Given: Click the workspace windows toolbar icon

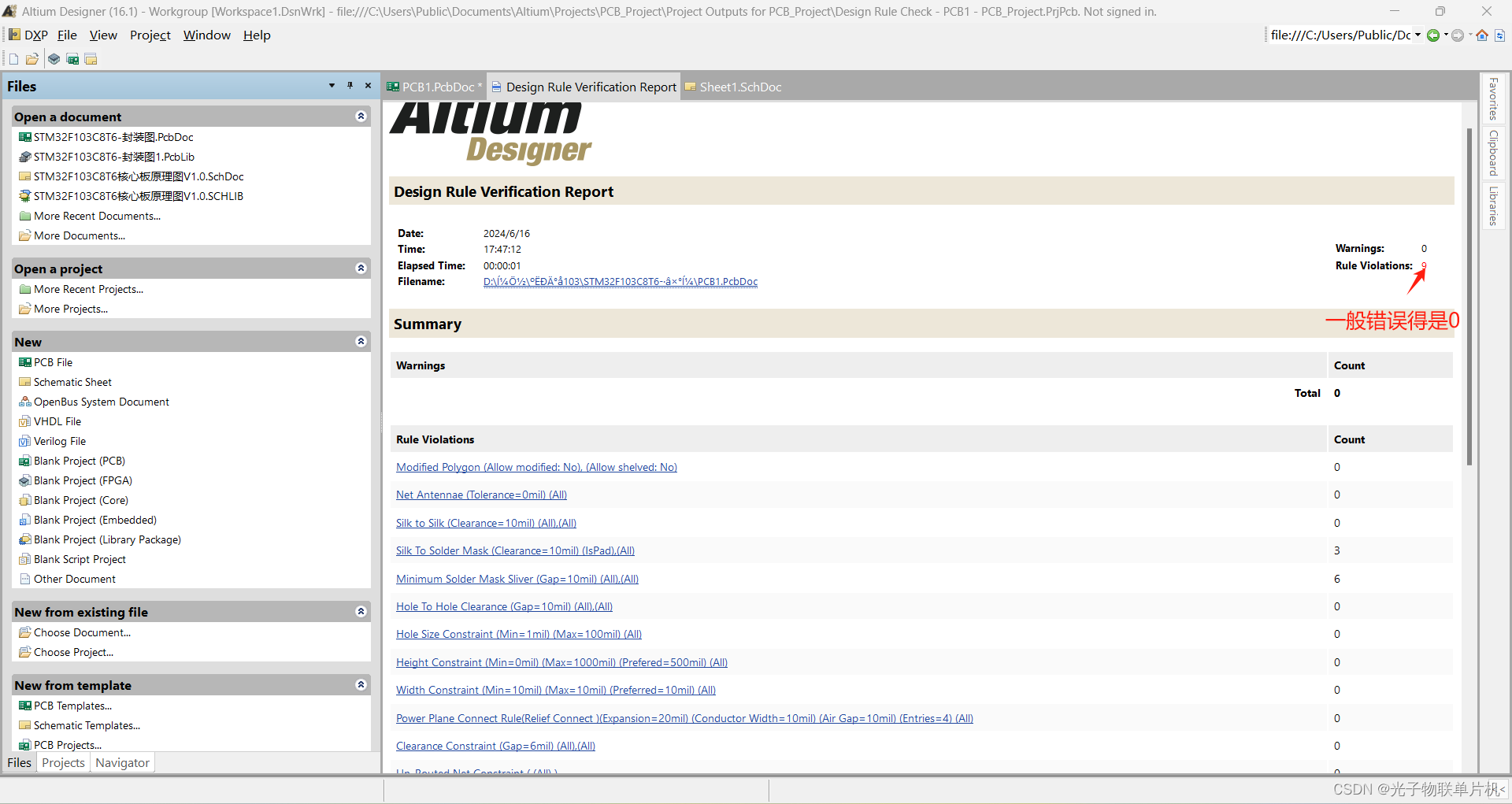Looking at the screenshot, I should [91, 59].
